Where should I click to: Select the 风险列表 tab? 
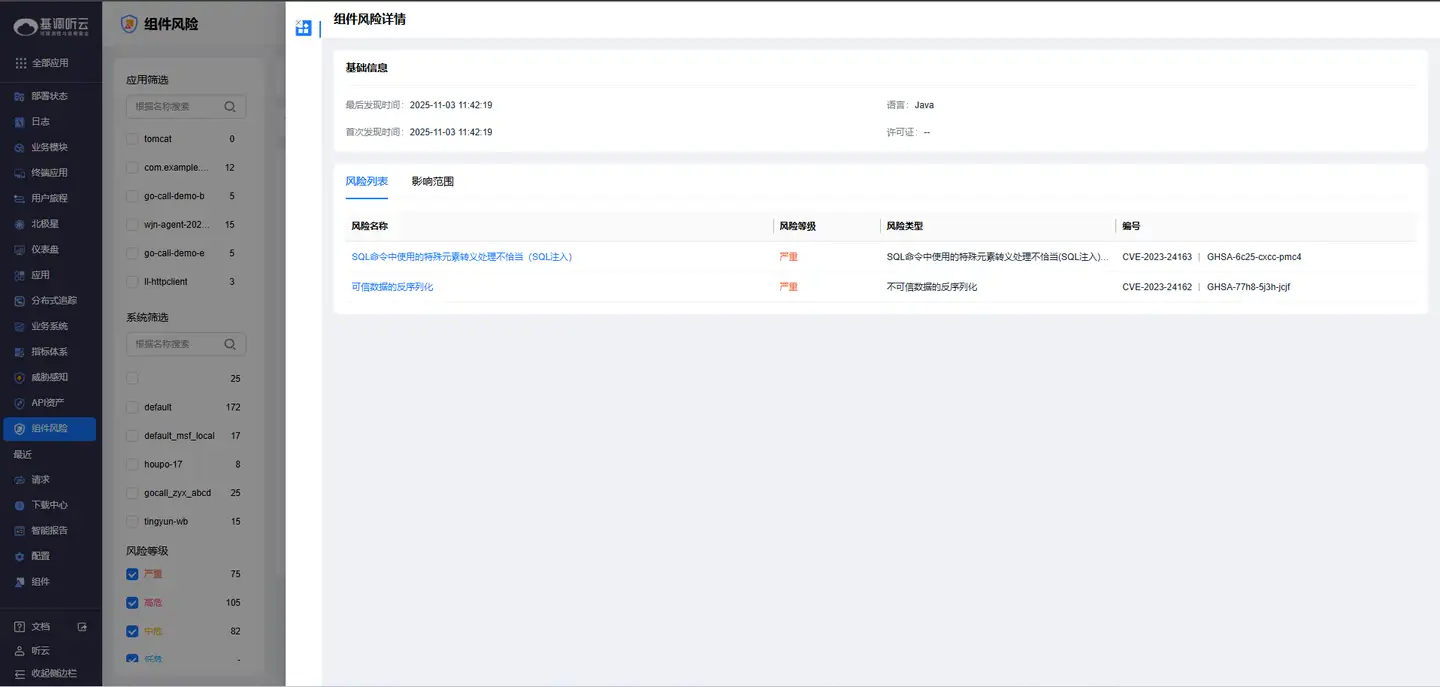pos(368,181)
